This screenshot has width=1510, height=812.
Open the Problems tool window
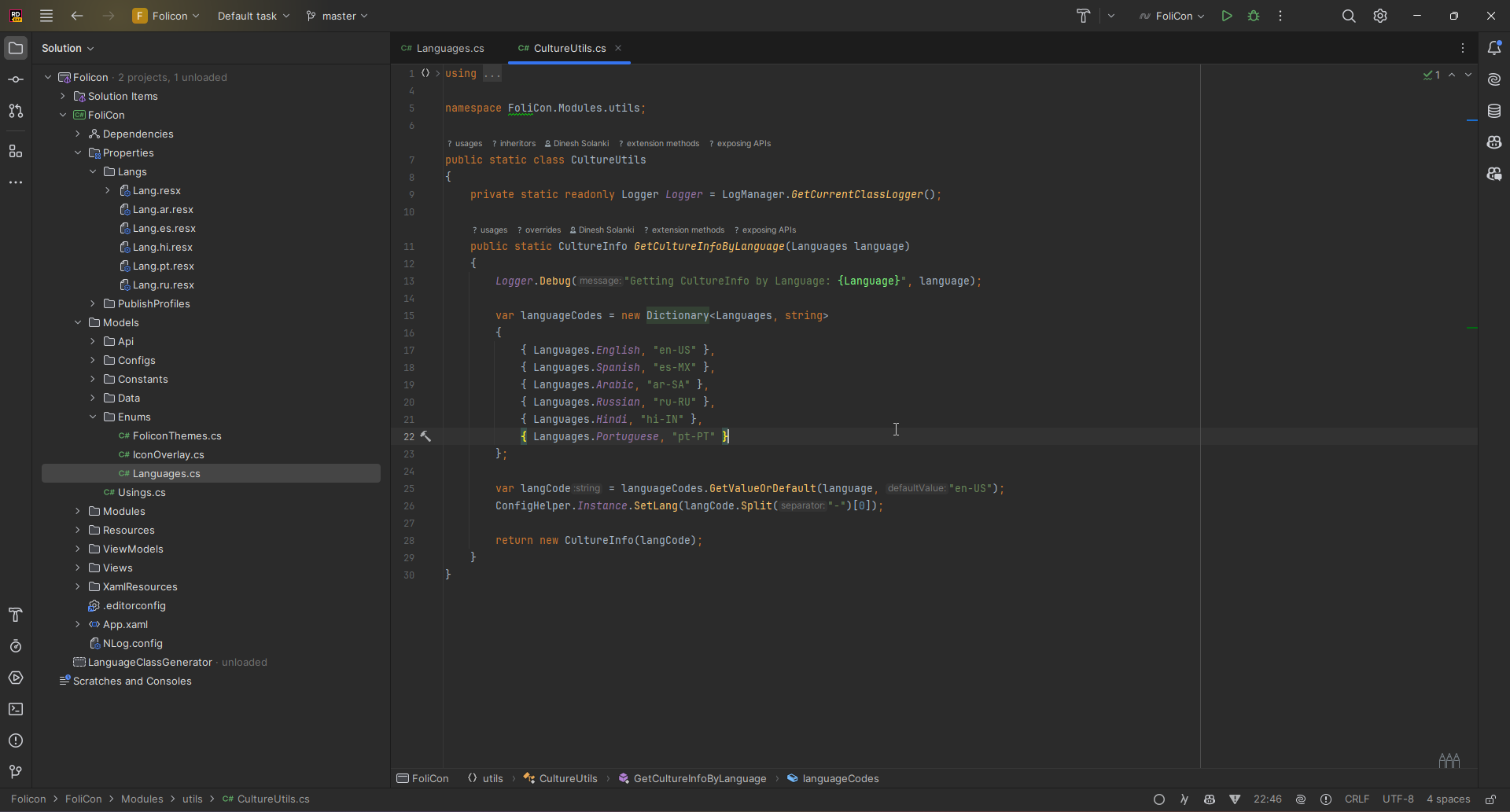tap(16, 740)
